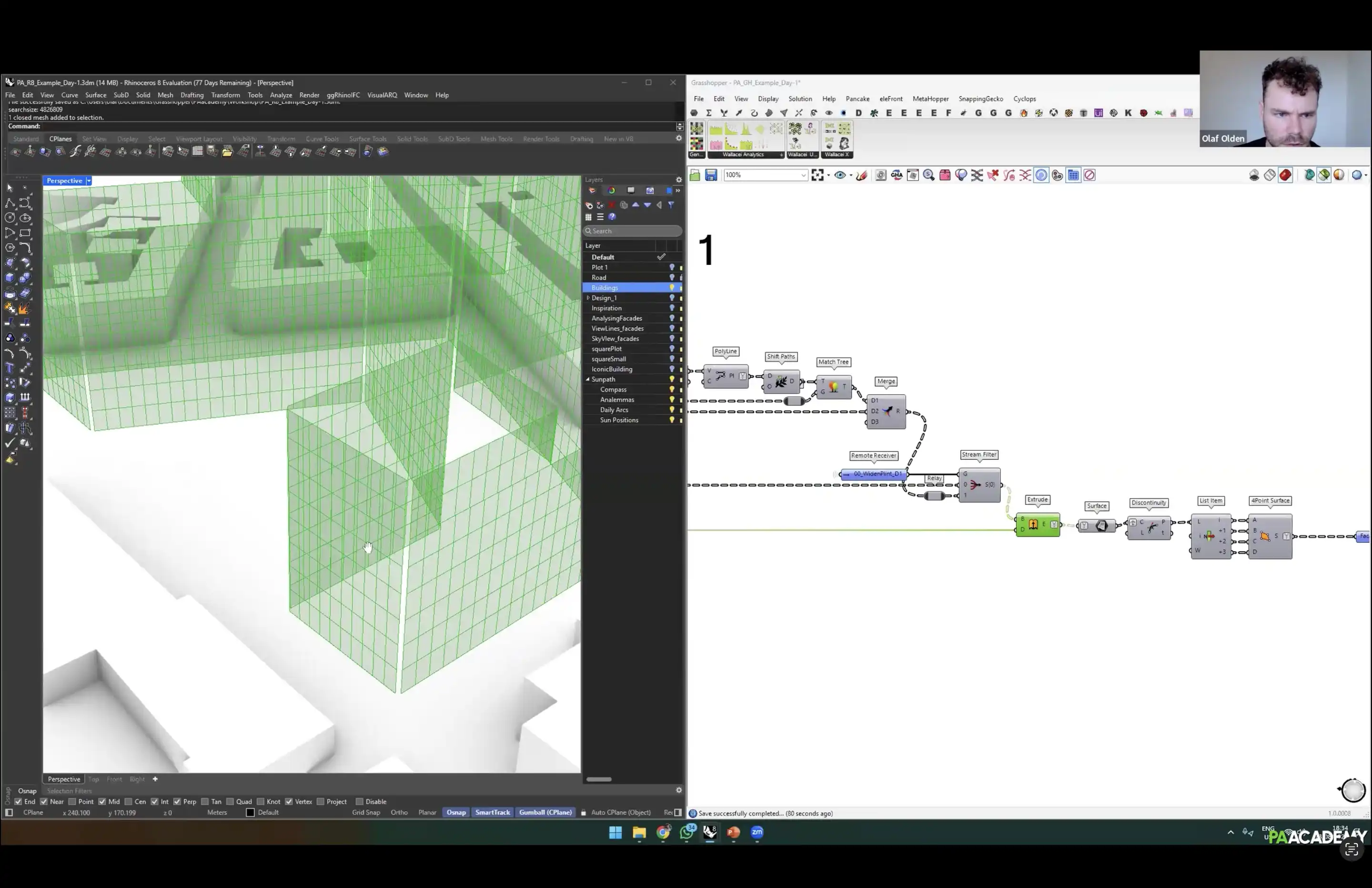1372x888 pixels.
Task: Toggle visibility bulb of Road layer
Action: (x=672, y=277)
